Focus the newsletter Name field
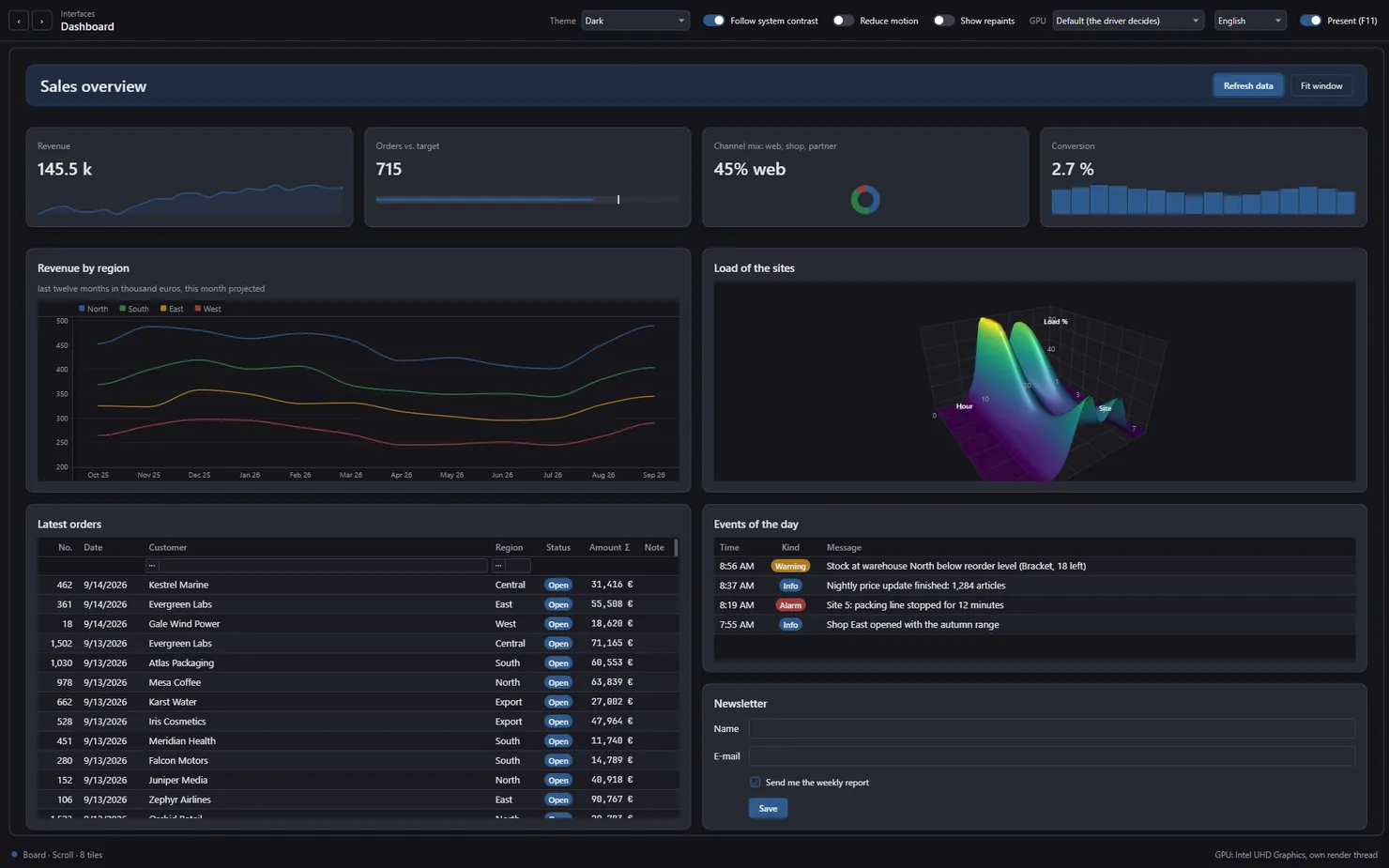Image resolution: width=1389 pixels, height=868 pixels. 1052,728
